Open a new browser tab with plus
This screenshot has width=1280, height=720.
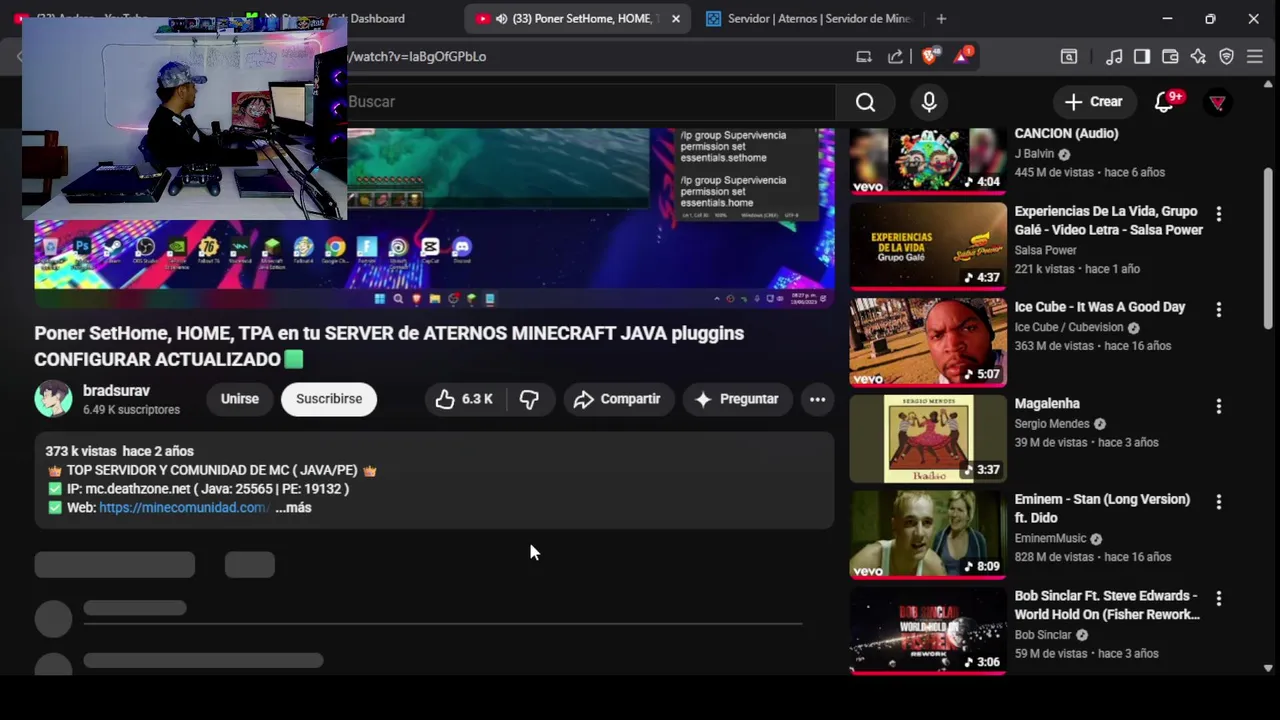tap(941, 18)
